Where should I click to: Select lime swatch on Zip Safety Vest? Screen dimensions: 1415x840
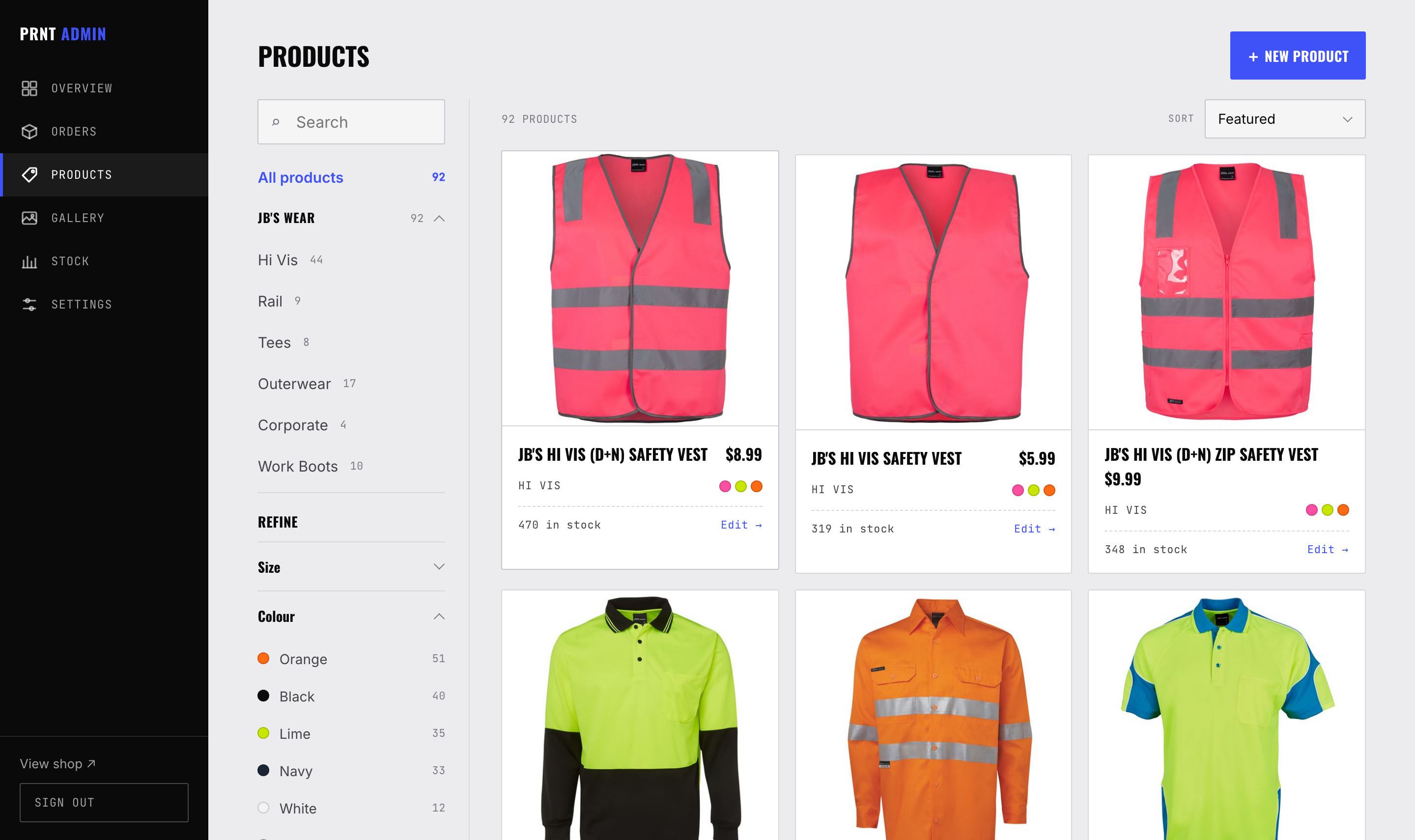pos(1327,510)
